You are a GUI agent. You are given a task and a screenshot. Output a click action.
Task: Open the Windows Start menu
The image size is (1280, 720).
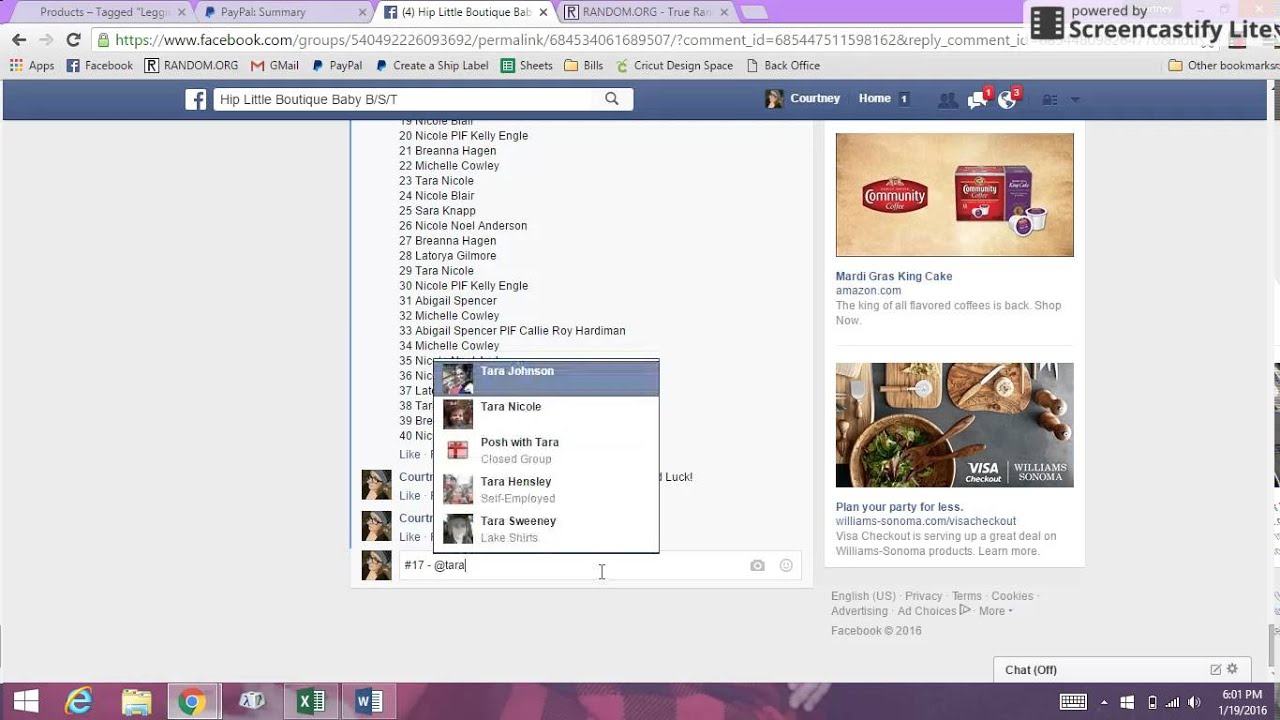pos(25,701)
